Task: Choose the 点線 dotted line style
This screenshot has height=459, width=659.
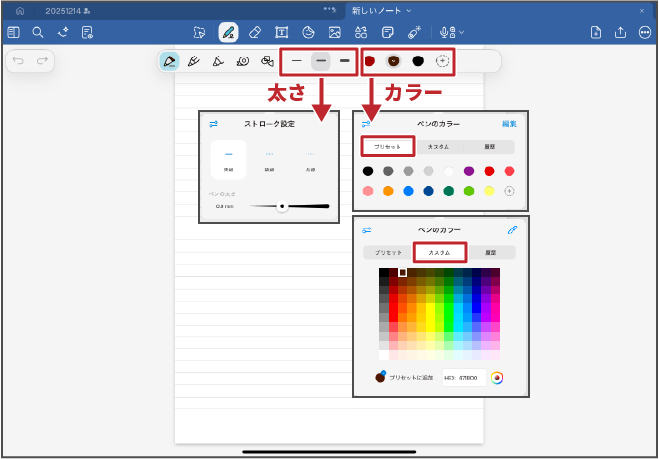Action: [310, 160]
